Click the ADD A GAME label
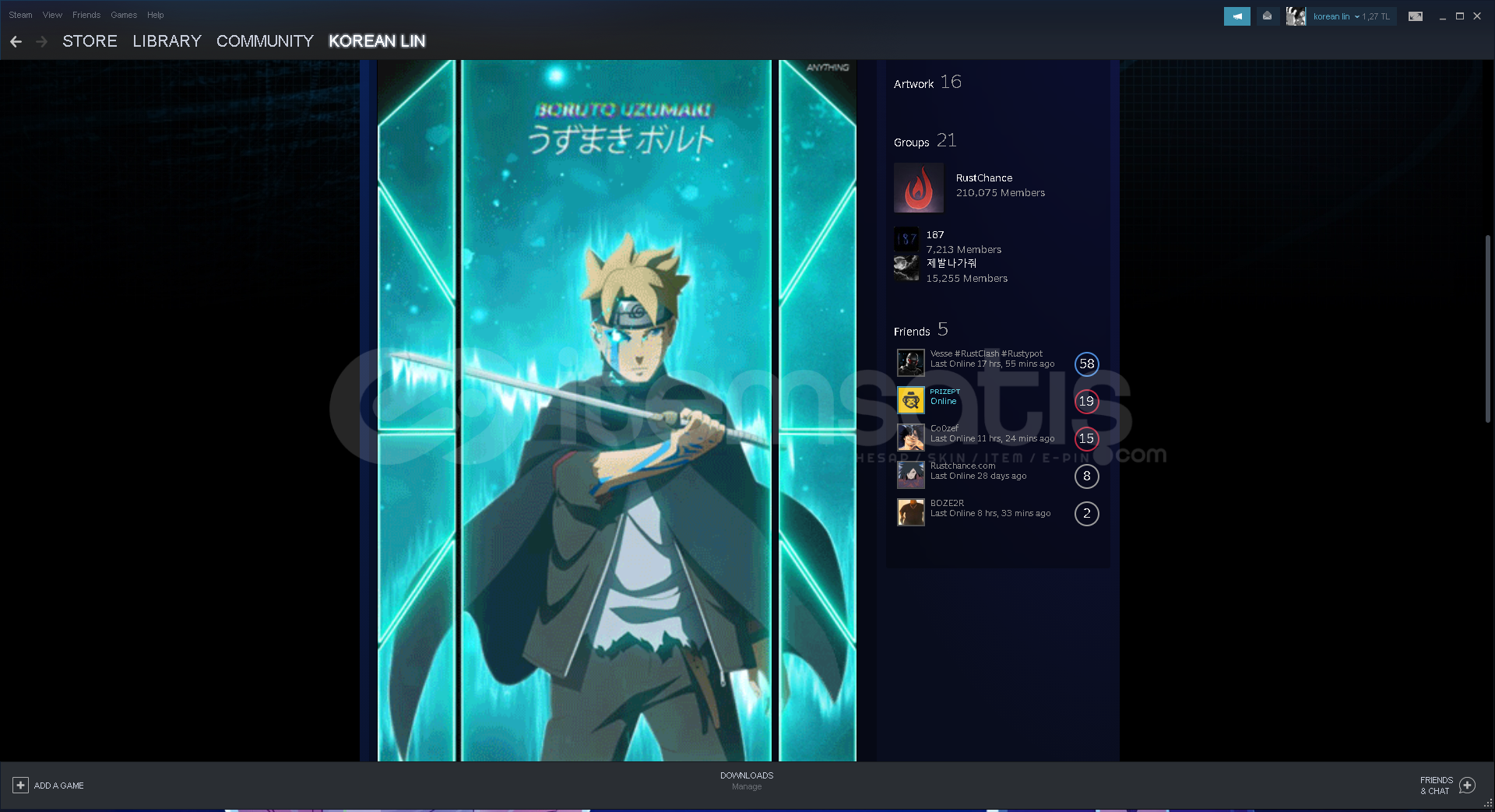This screenshot has height=812, width=1495. click(59, 786)
